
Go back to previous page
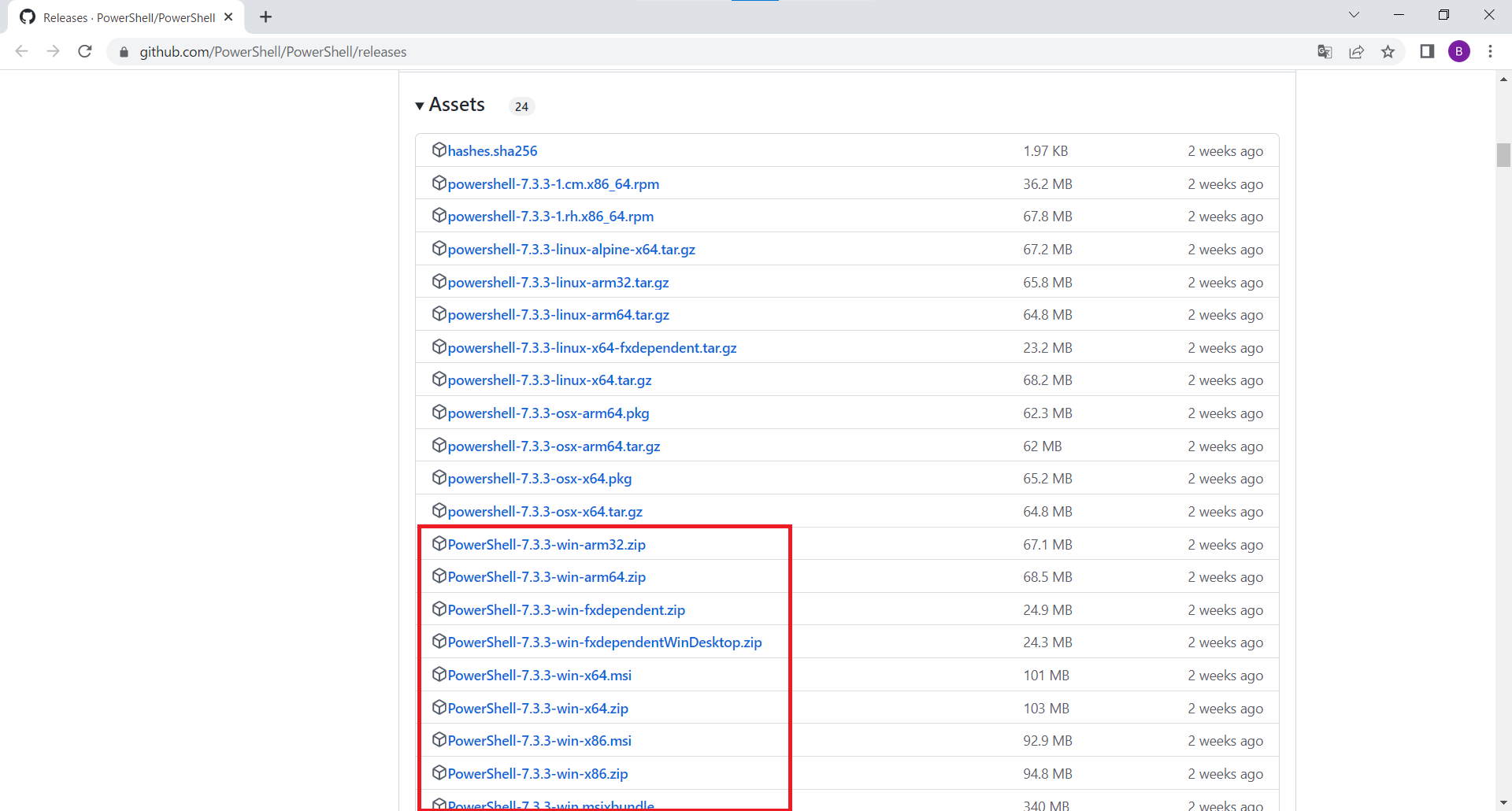click(x=22, y=51)
